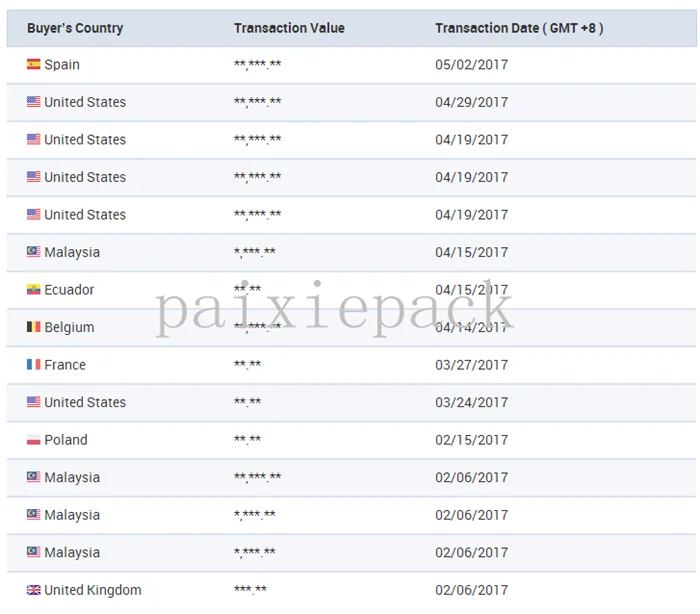Click the United Kingdom country label
The image size is (700, 614).
pos(93,590)
